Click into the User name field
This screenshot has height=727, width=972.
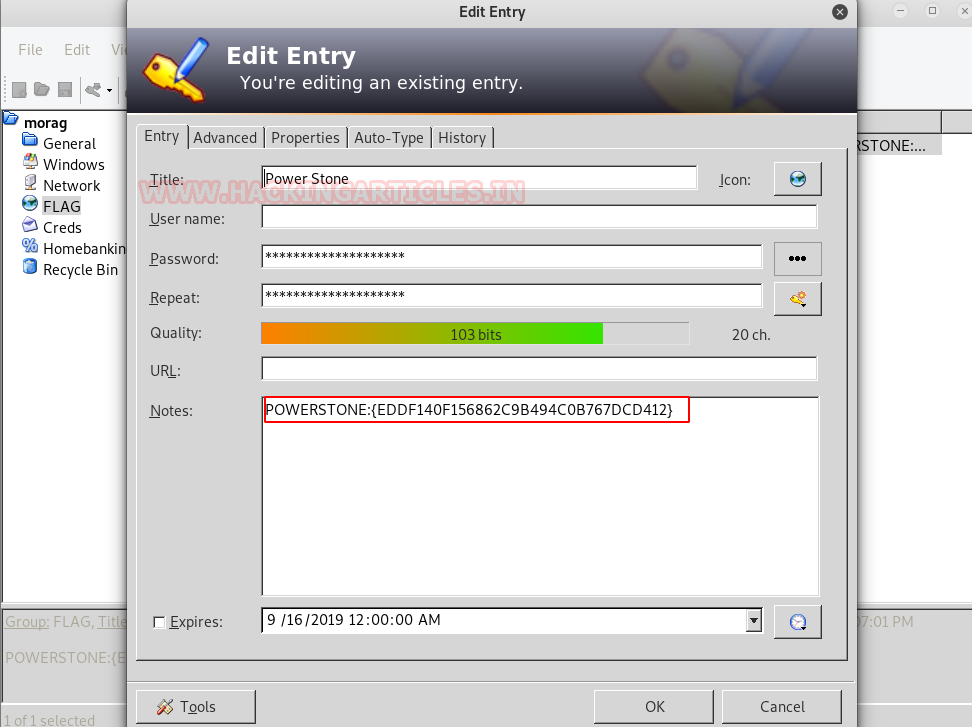[x=539, y=217]
